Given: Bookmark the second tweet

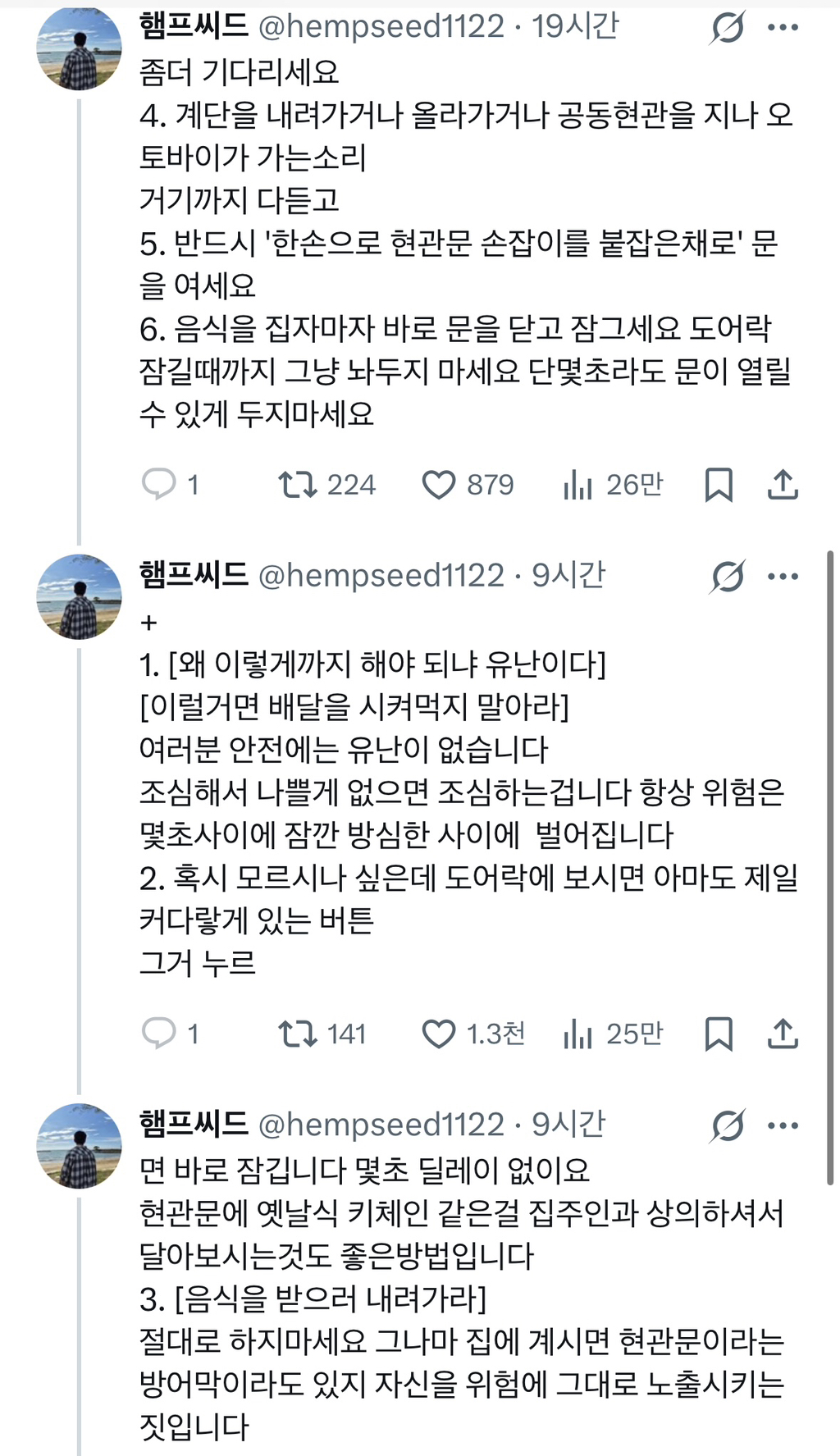Looking at the screenshot, I should coord(720,1034).
